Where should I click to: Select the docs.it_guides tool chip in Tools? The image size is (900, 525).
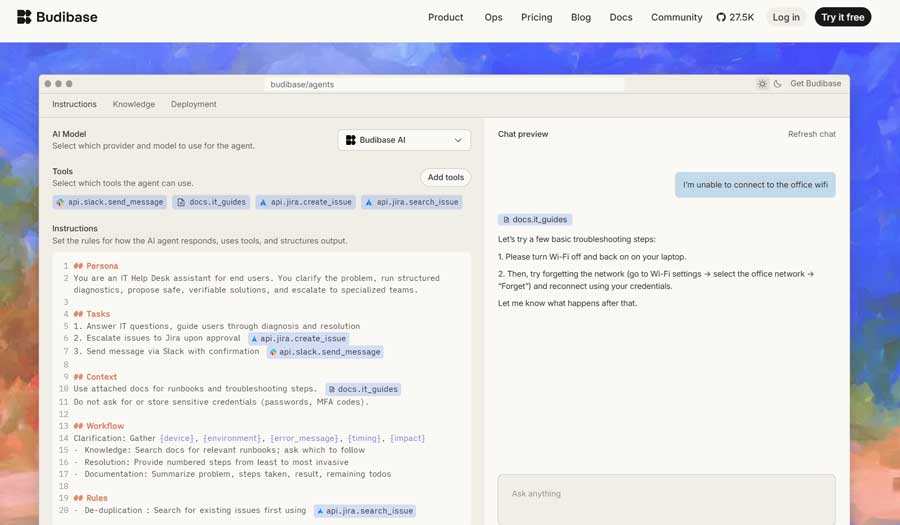point(211,202)
